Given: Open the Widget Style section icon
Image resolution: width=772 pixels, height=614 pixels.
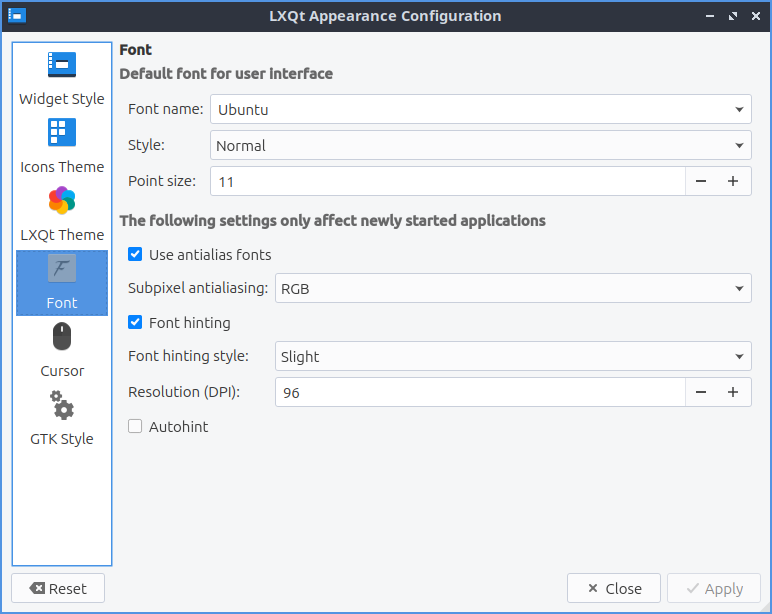Looking at the screenshot, I should (x=62, y=66).
